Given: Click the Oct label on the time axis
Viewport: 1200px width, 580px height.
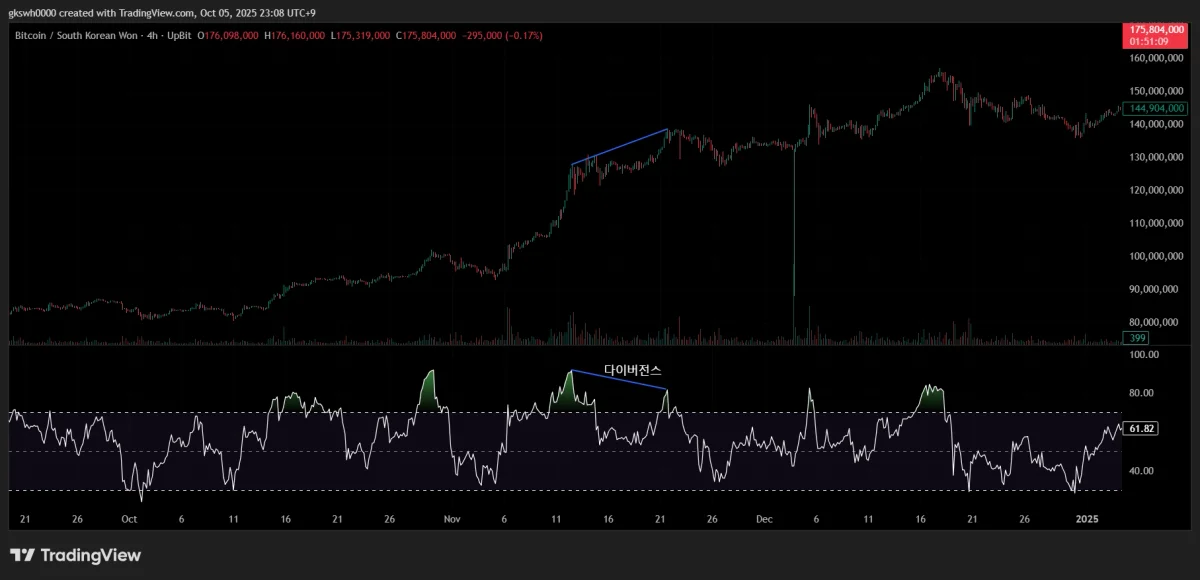Looking at the screenshot, I should [x=128, y=520].
